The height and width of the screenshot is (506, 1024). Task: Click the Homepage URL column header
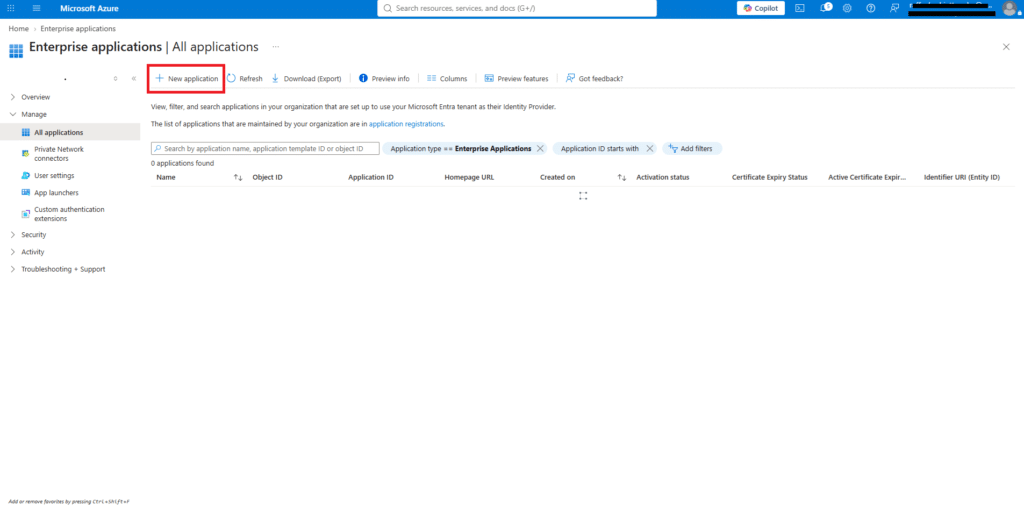[x=469, y=178]
